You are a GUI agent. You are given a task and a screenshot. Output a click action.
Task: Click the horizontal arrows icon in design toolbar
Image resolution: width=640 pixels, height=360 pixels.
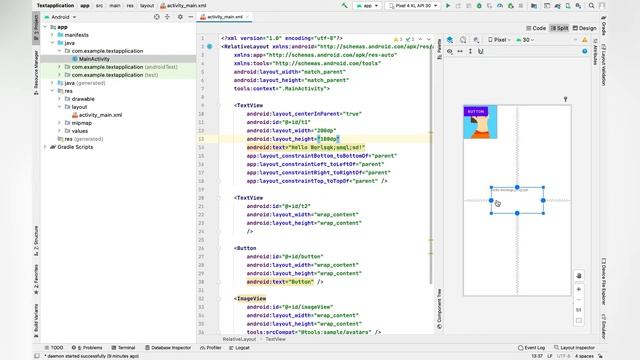click(x=460, y=51)
